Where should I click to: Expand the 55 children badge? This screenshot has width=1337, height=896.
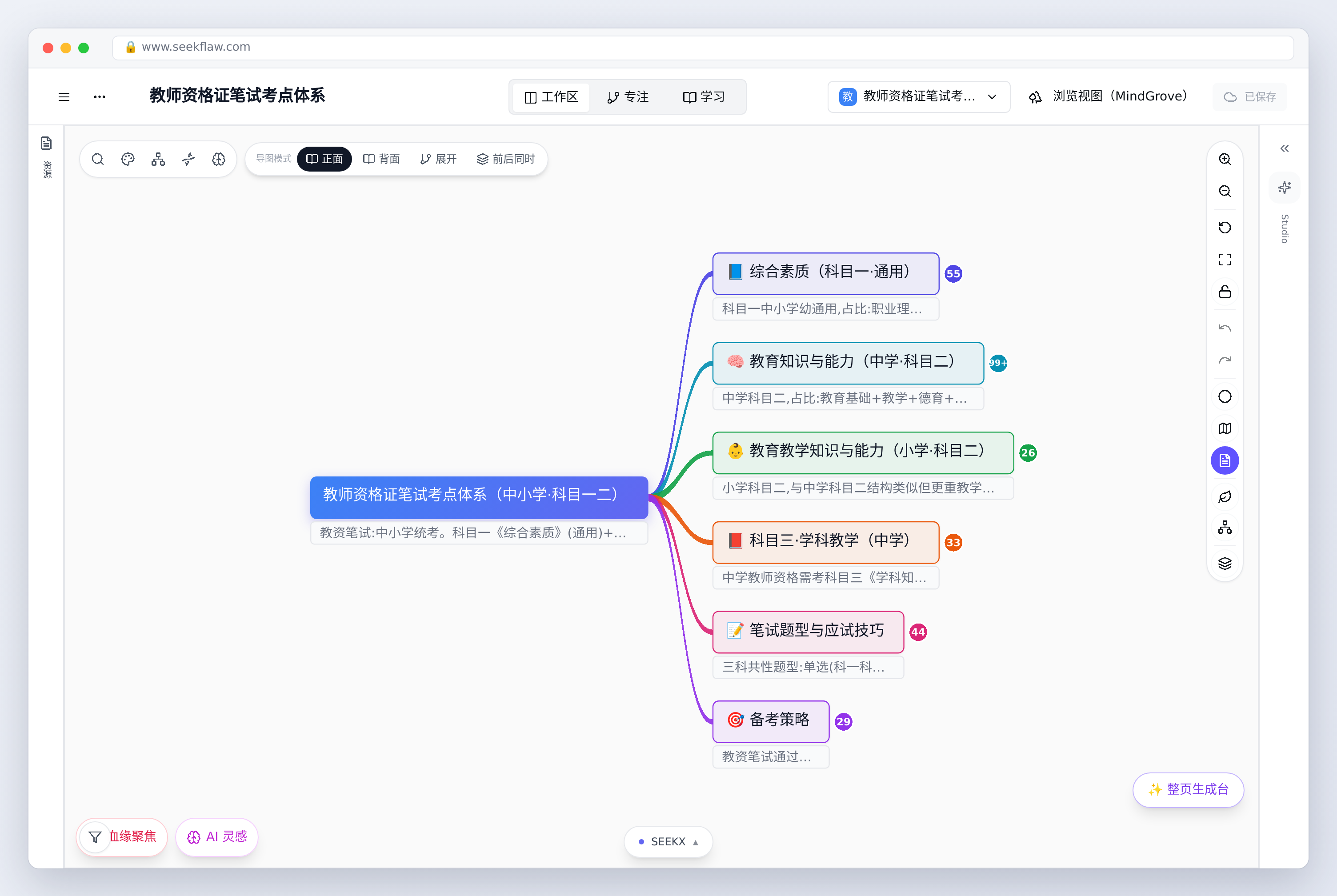coord(953,274)
